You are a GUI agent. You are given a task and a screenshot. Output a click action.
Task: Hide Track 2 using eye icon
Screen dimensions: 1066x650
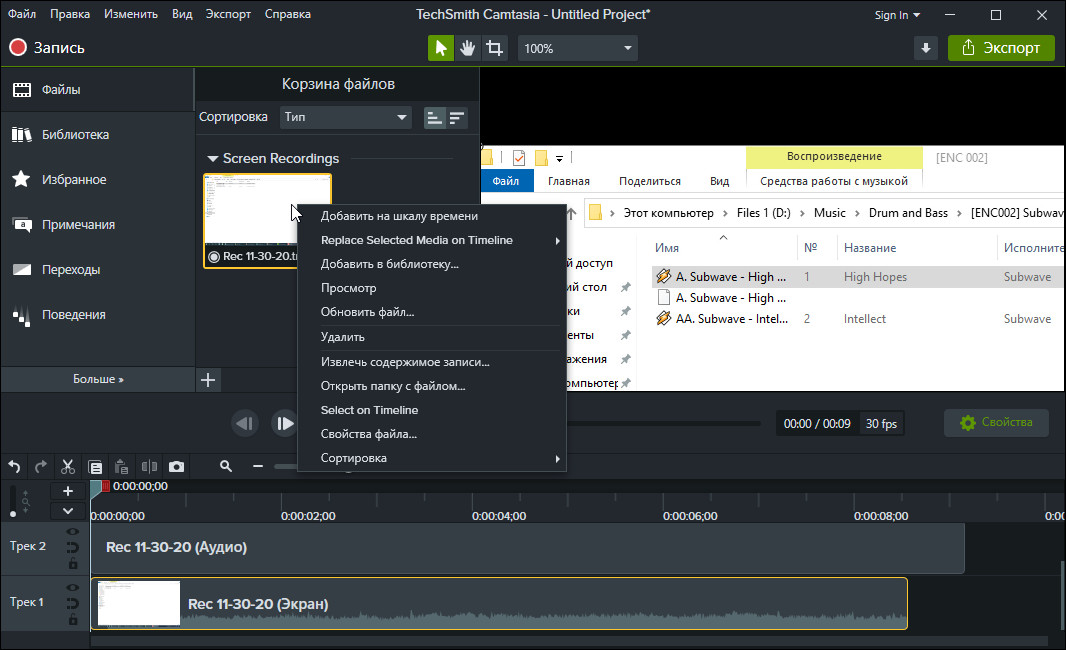(x=73, y=532)
